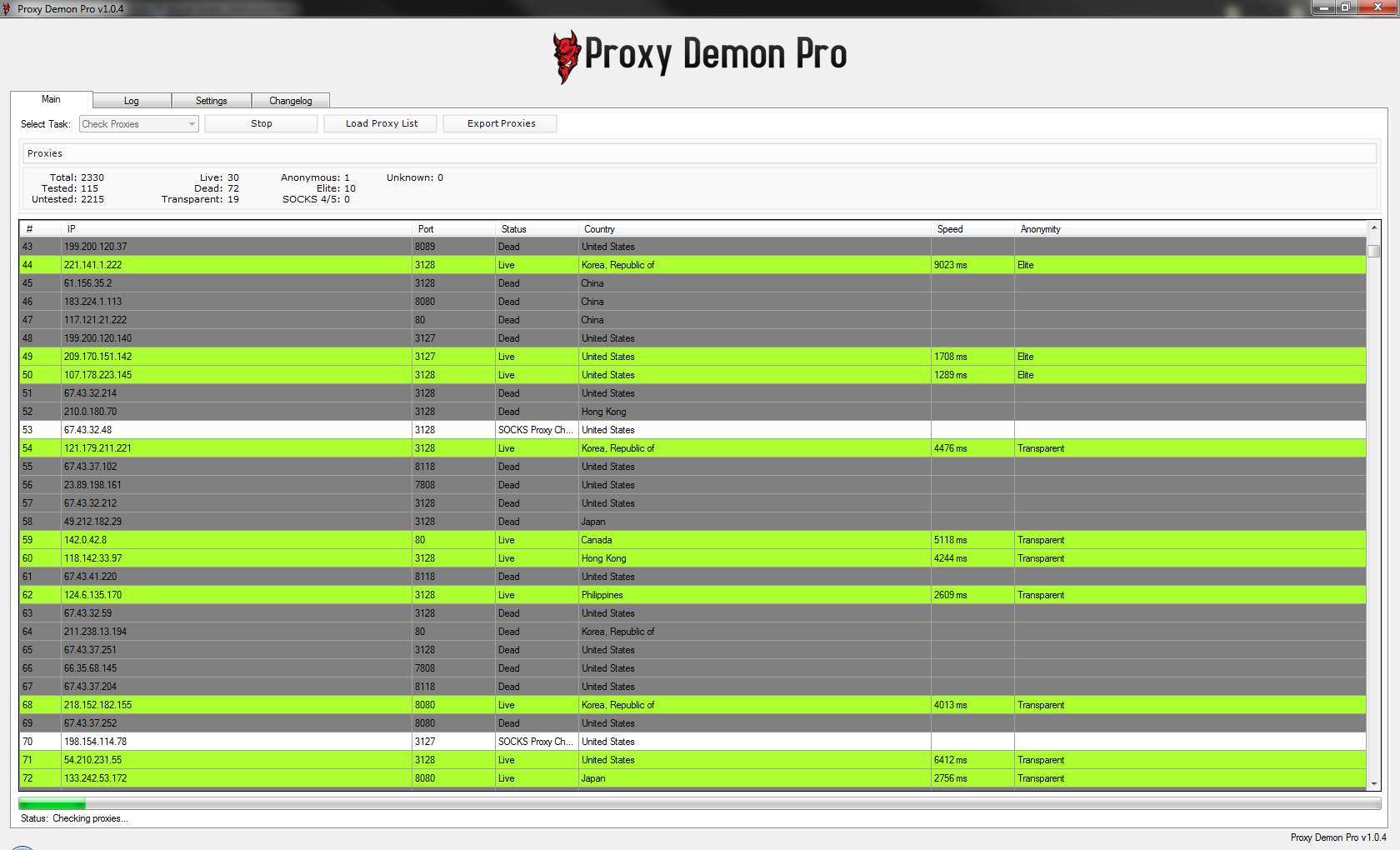Select row with IP 199.200.120.140
This screenshot has width=1400, height=850.
(692, 338)
